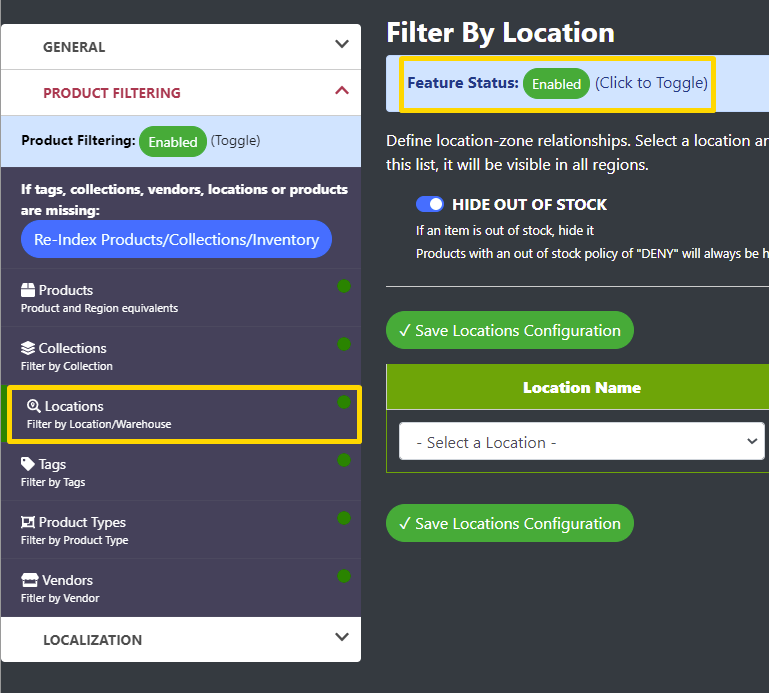The image size is (769, 693).
Task: Click the Product Types icon
Action: 28,522
